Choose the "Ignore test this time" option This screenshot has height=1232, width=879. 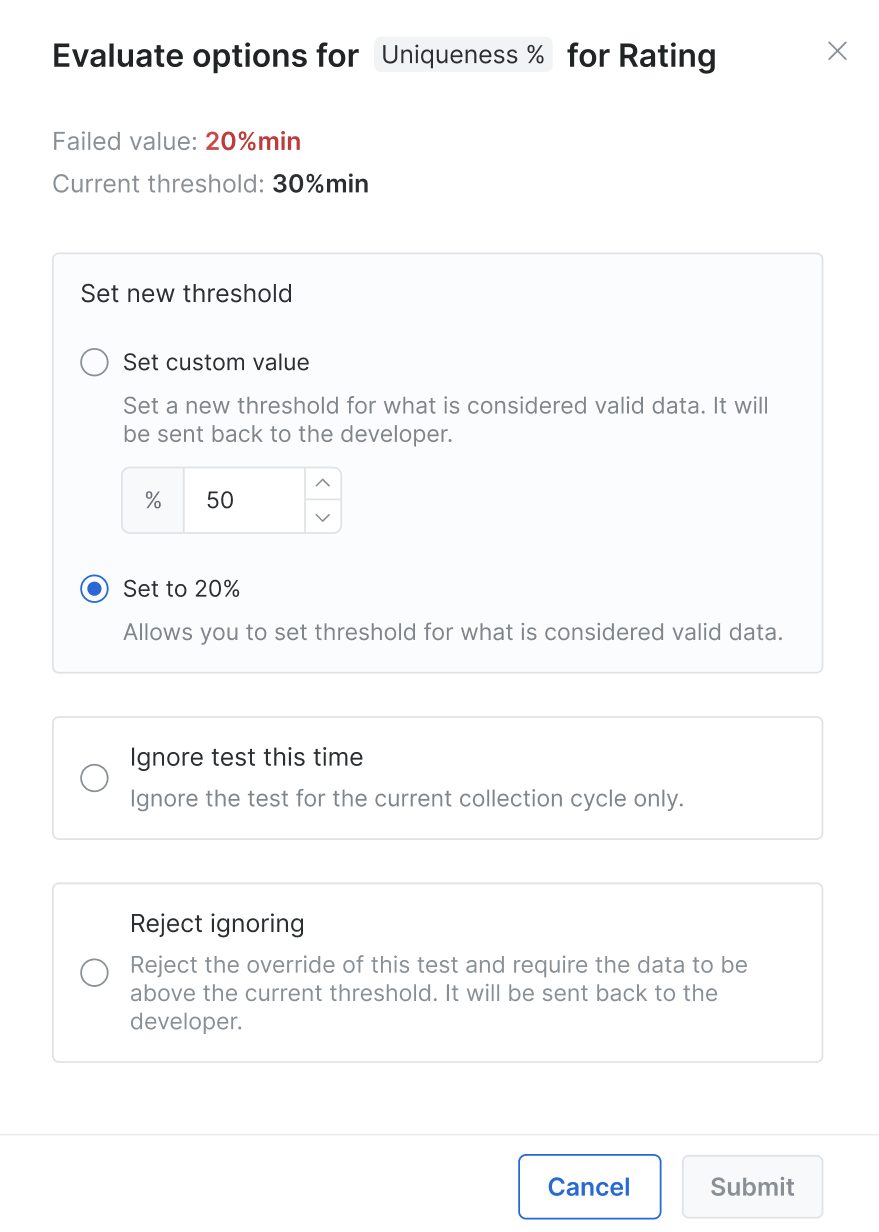[94, 777]
